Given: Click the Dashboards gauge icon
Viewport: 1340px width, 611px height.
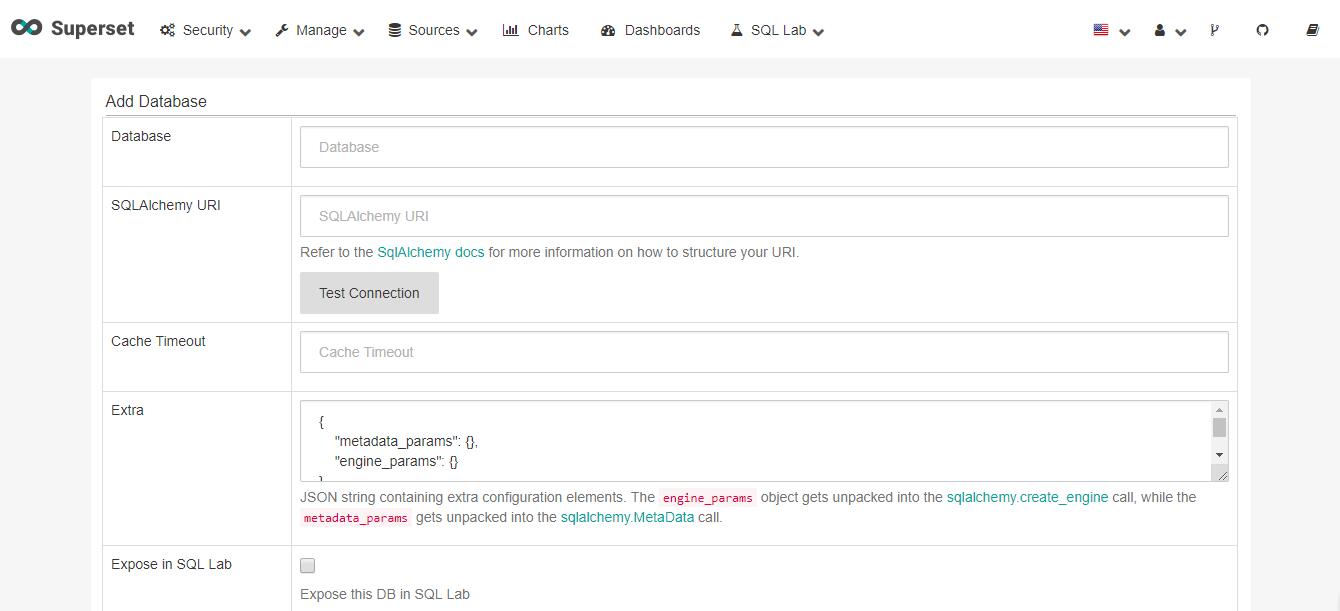Looking at the screenshot, I should tap(608, 31).
